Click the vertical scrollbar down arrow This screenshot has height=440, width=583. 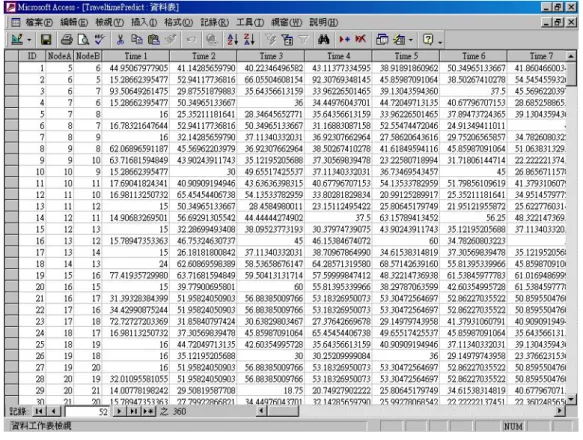(571, 399)
